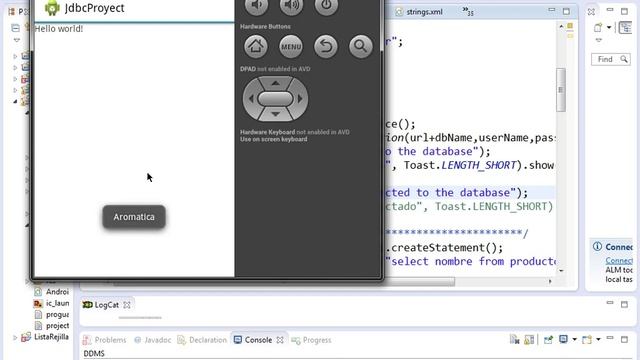This screenshot has height=360, width=640.
Task: Click the Display Selected Console icon
Action: pos(564,340)
